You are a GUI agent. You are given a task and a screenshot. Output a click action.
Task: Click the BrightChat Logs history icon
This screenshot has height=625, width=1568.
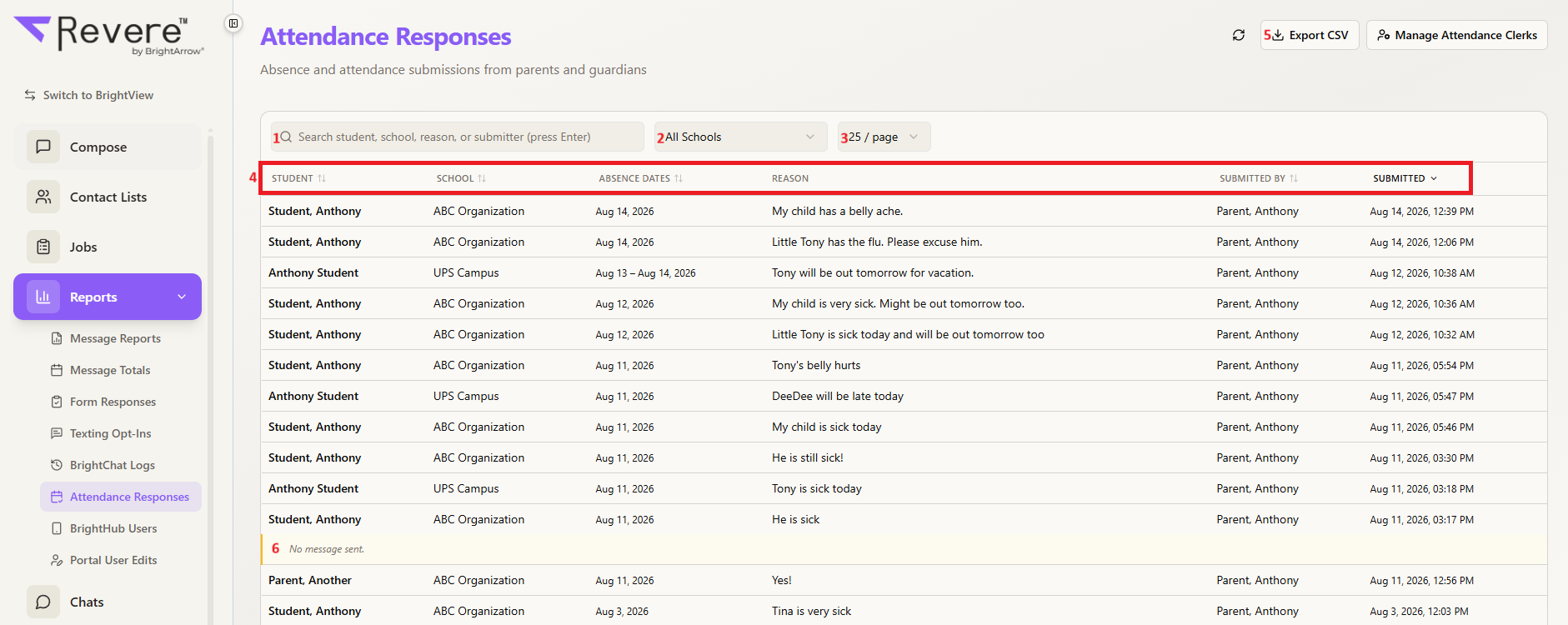pyautogui.click(x=57, y=465)
